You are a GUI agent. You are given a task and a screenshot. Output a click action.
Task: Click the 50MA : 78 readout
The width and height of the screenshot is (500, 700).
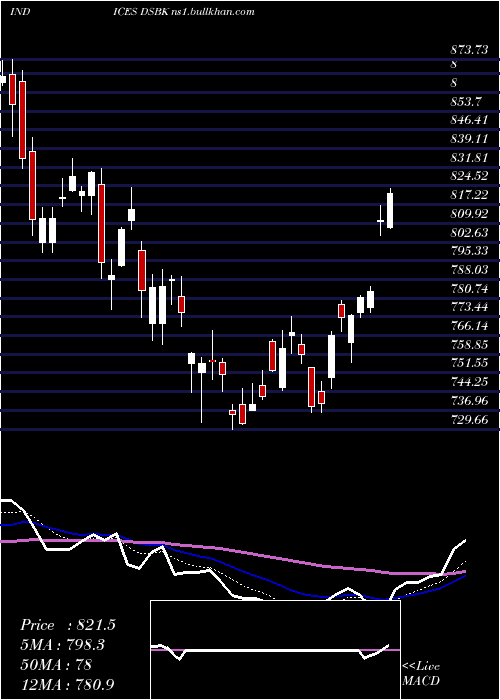pos(56,664)
